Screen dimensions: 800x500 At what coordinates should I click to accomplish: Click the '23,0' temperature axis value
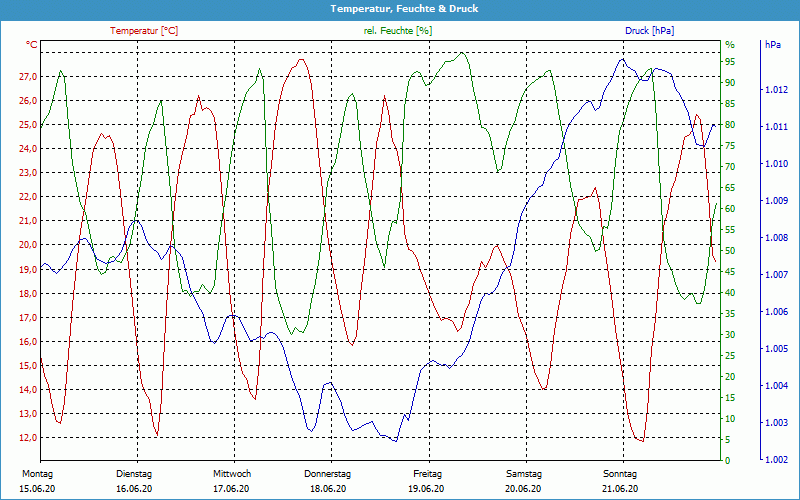point(29,173)
